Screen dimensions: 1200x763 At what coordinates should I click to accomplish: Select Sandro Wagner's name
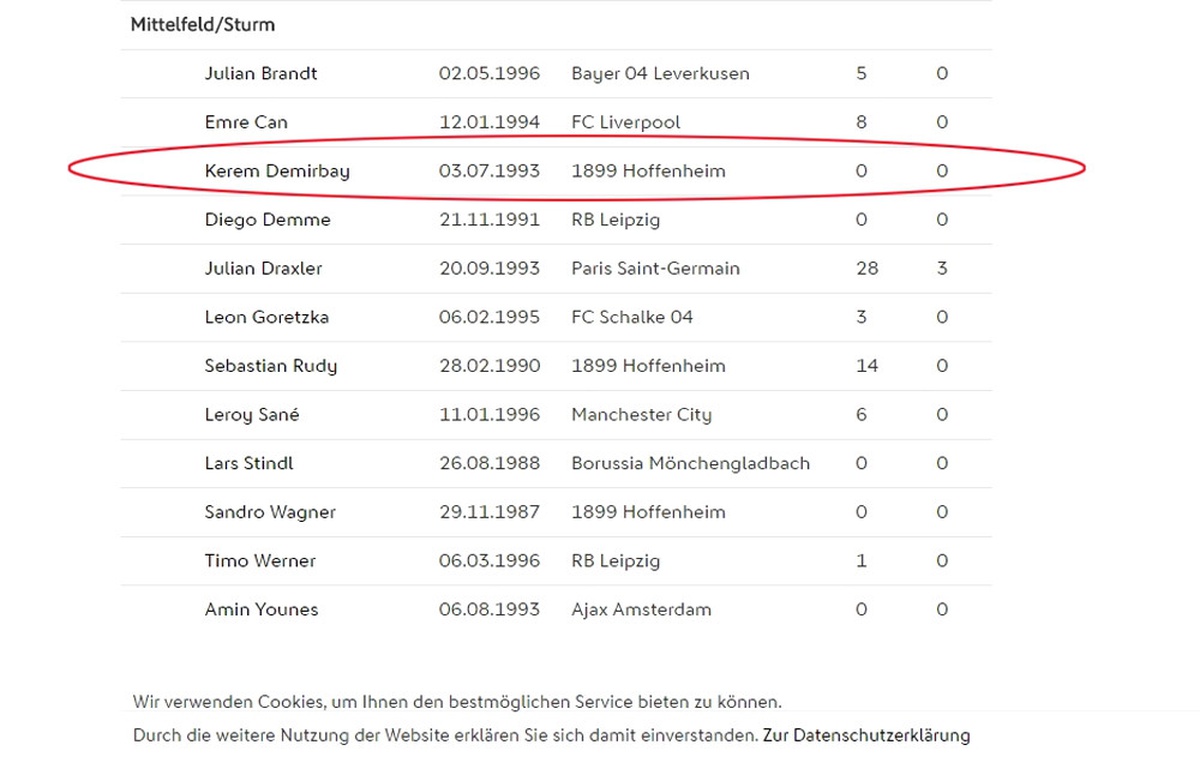[270, 513]
